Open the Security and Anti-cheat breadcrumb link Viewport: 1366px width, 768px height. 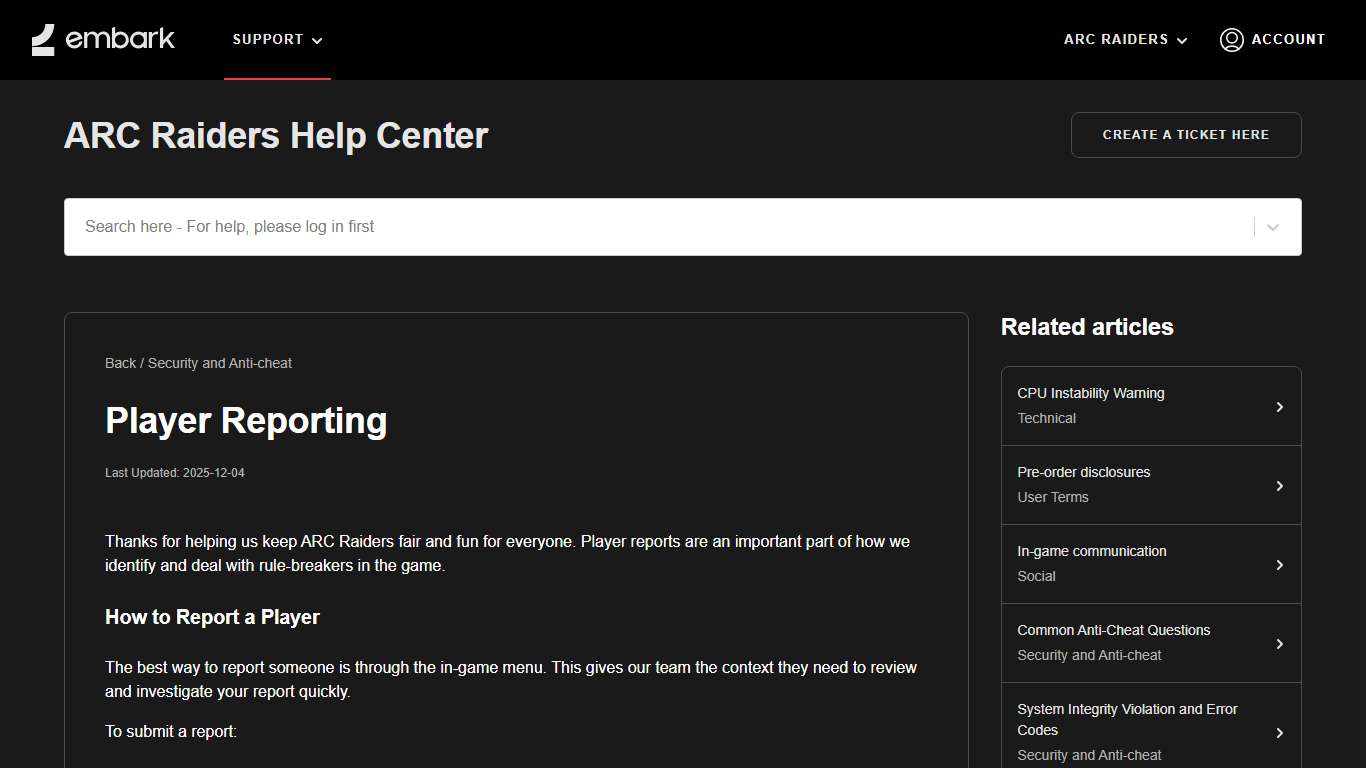(219, 363)
